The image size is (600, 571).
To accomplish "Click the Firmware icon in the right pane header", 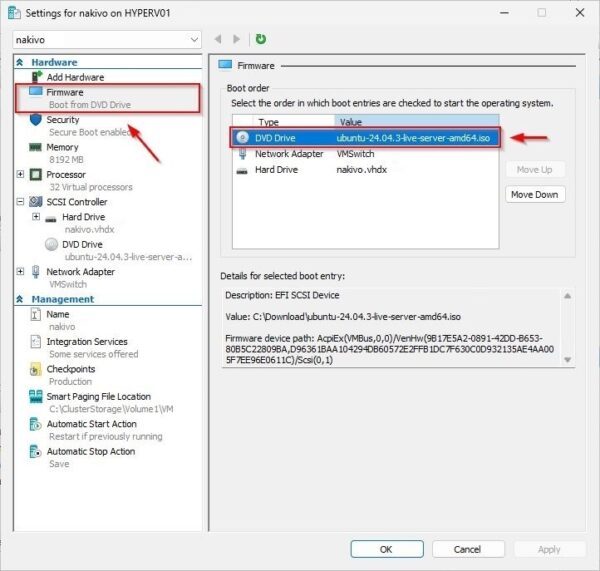I will click(225, 65).
